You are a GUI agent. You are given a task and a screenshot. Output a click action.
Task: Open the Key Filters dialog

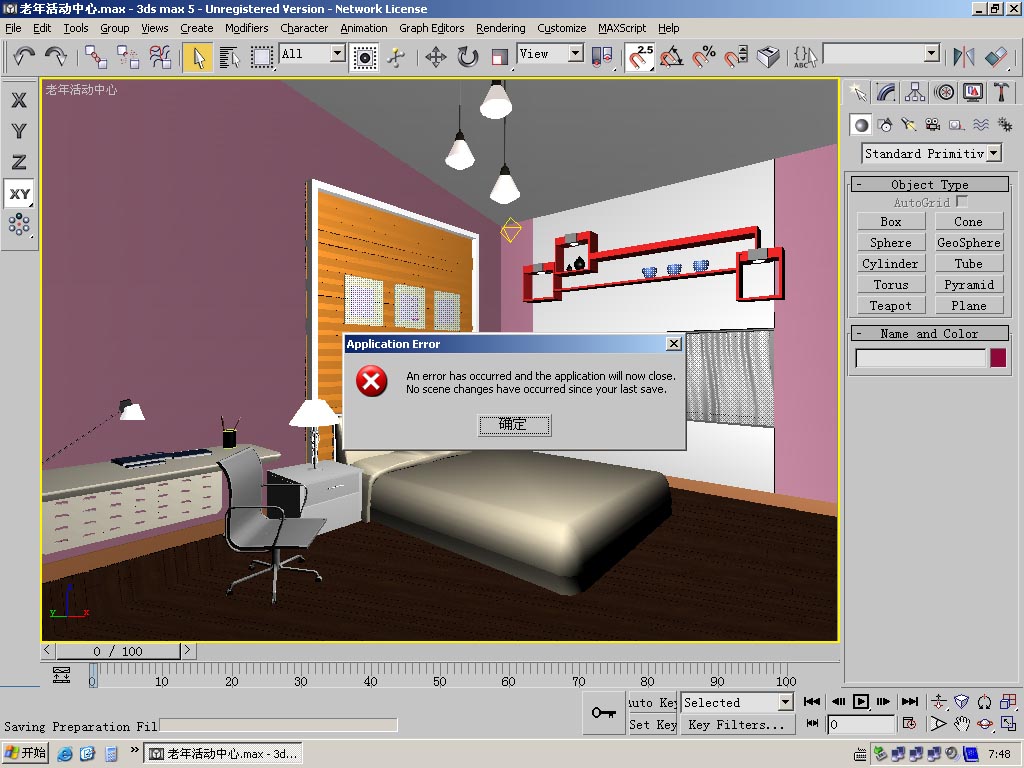[737, 724]
